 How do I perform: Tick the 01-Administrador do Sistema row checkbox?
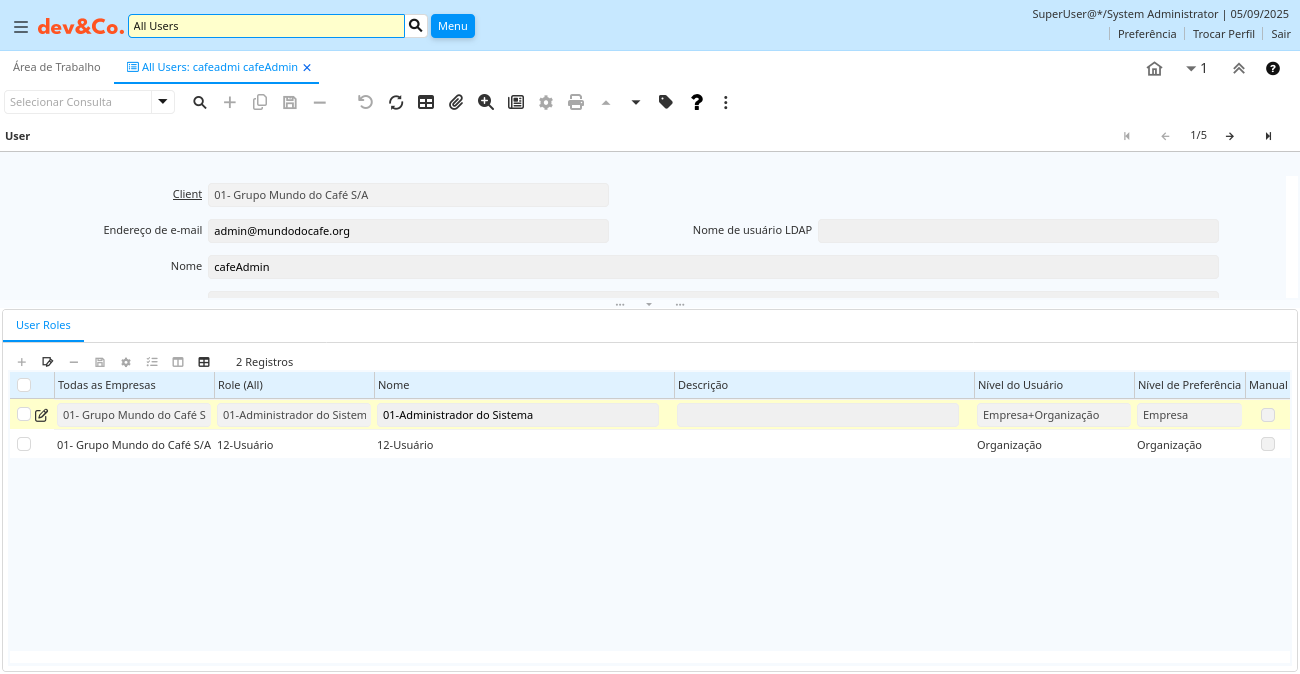24,415
